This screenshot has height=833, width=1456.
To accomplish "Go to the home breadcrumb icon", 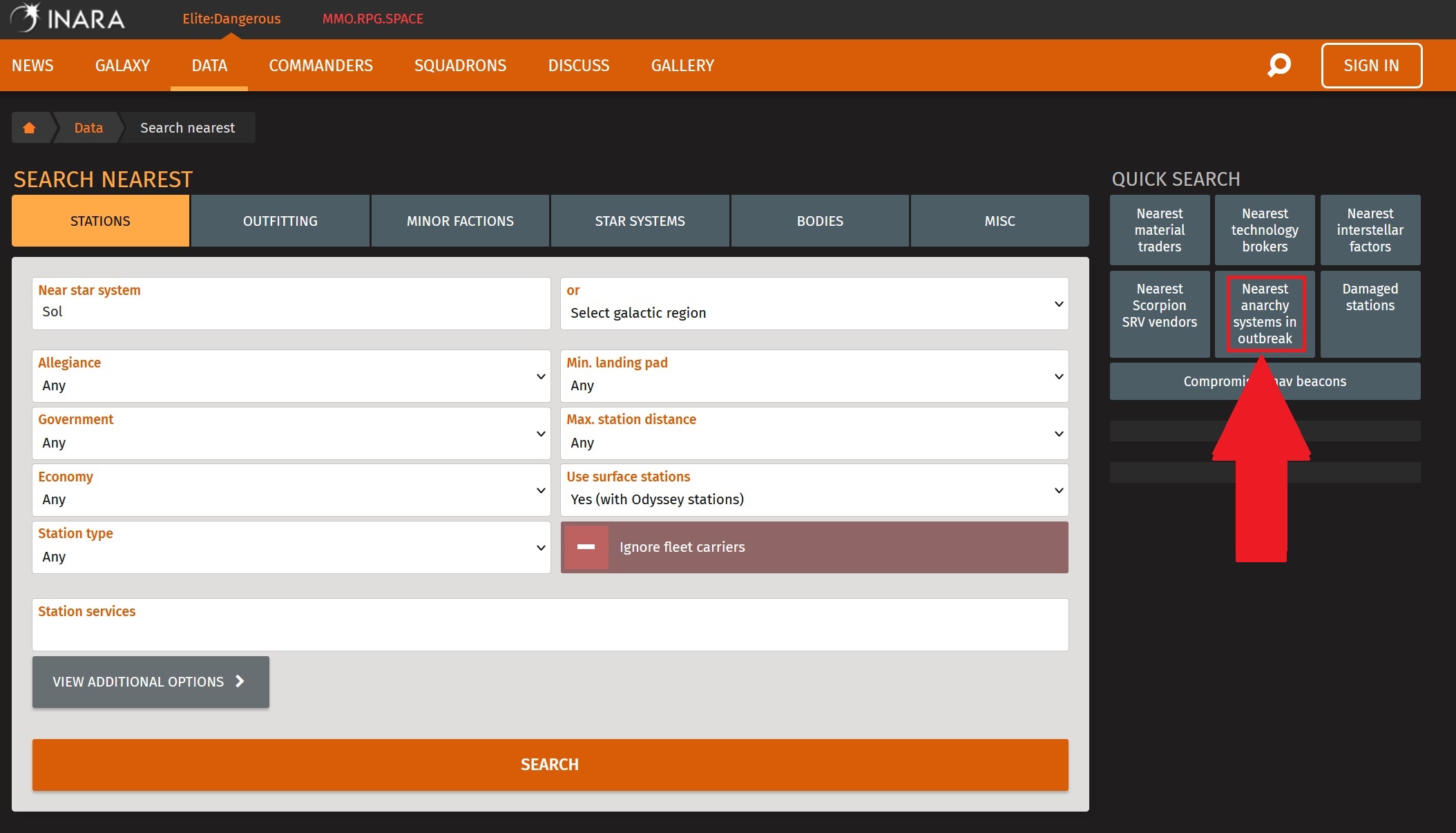I will click(x=29, y=128).
